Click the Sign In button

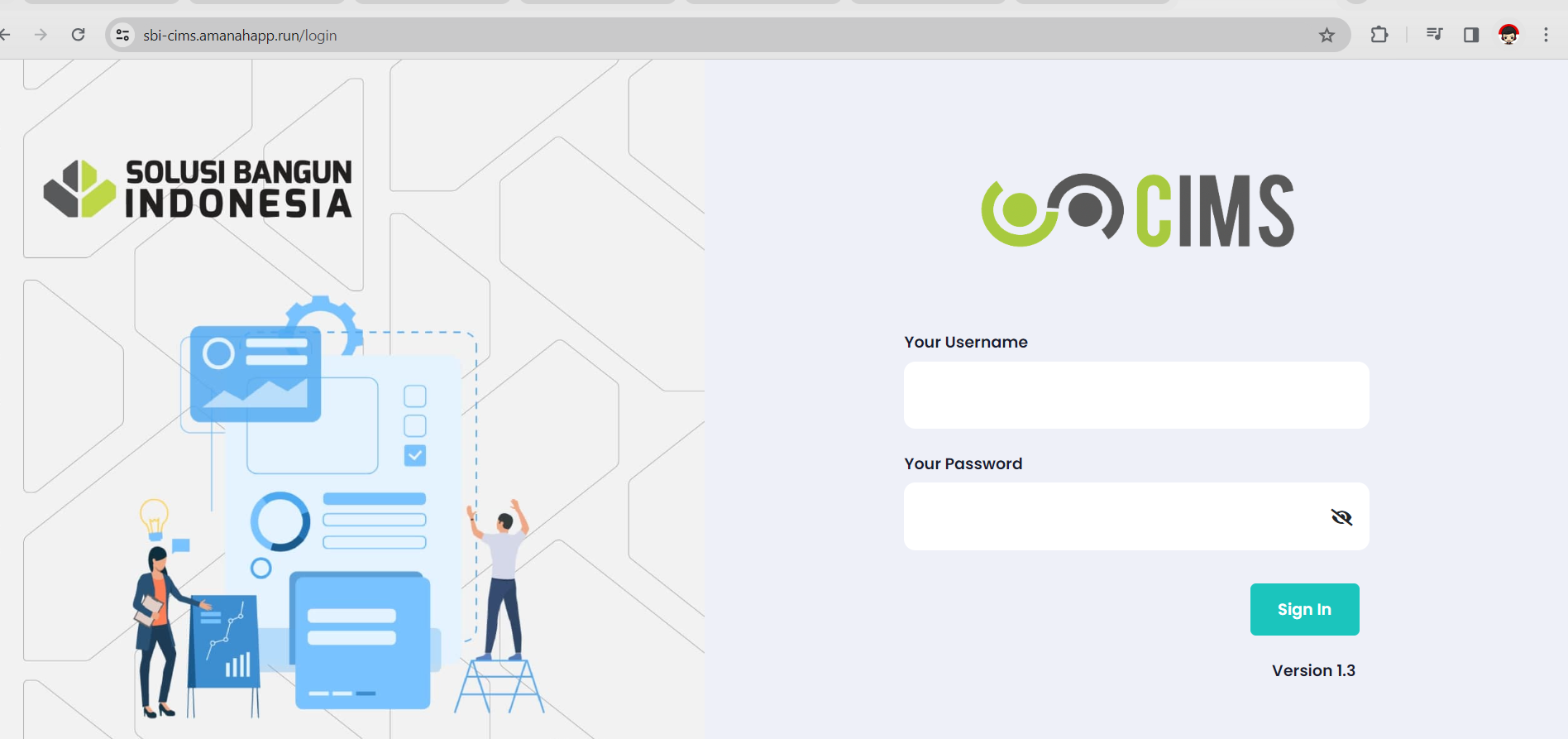(x=1304, y=609)
